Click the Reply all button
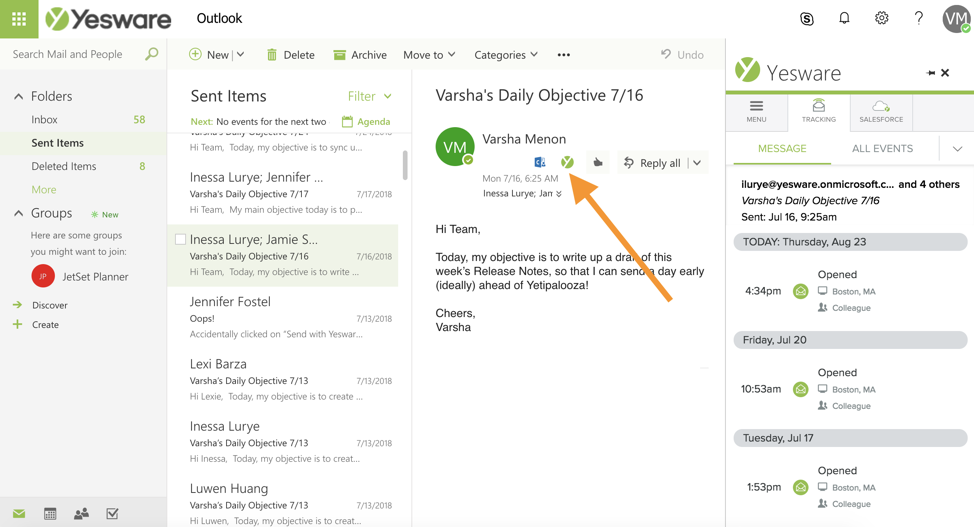This screenshot has width=974, height=527. pyautogui.click(x=652, y=162)
